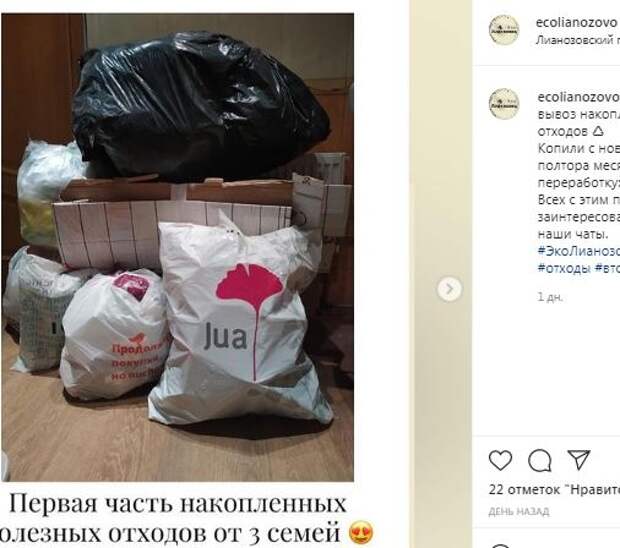Viewport: 620px width, 548px height.
Task: Click the 1 дн. caption timestamp
Action: [x=550, y=297]
